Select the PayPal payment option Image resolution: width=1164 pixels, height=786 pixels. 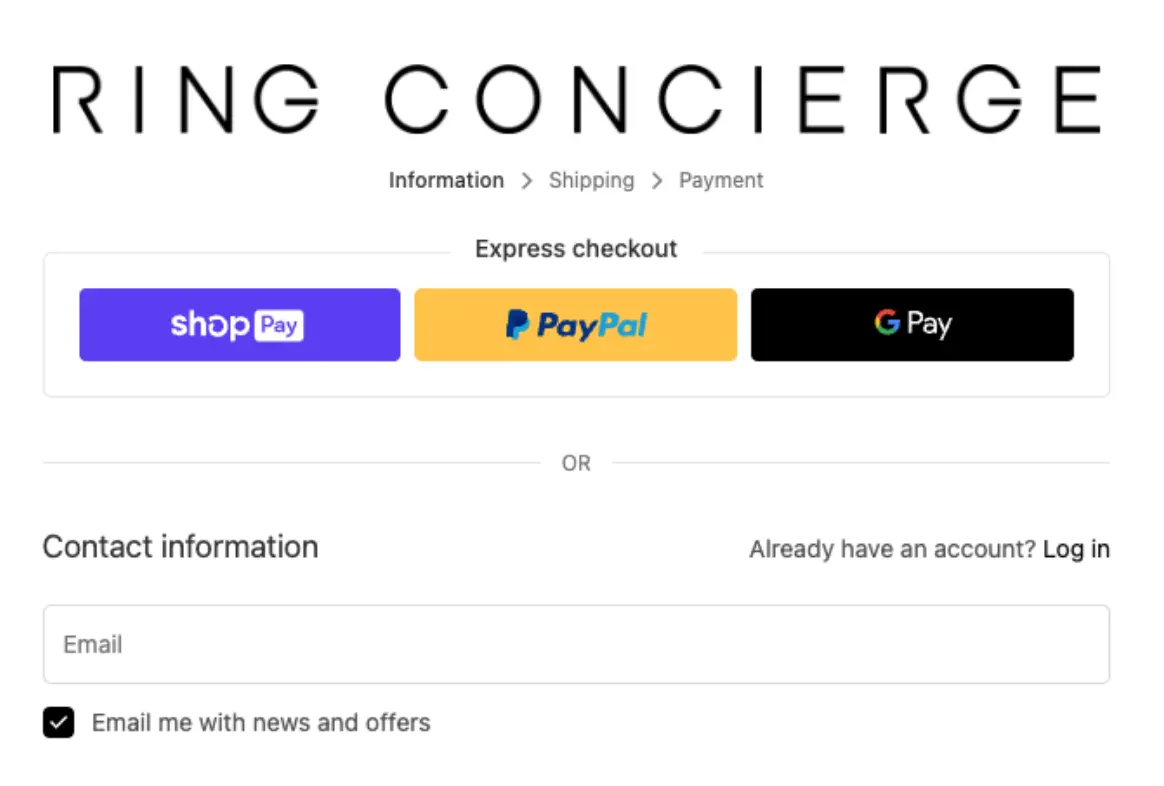[x=575, y=324]
